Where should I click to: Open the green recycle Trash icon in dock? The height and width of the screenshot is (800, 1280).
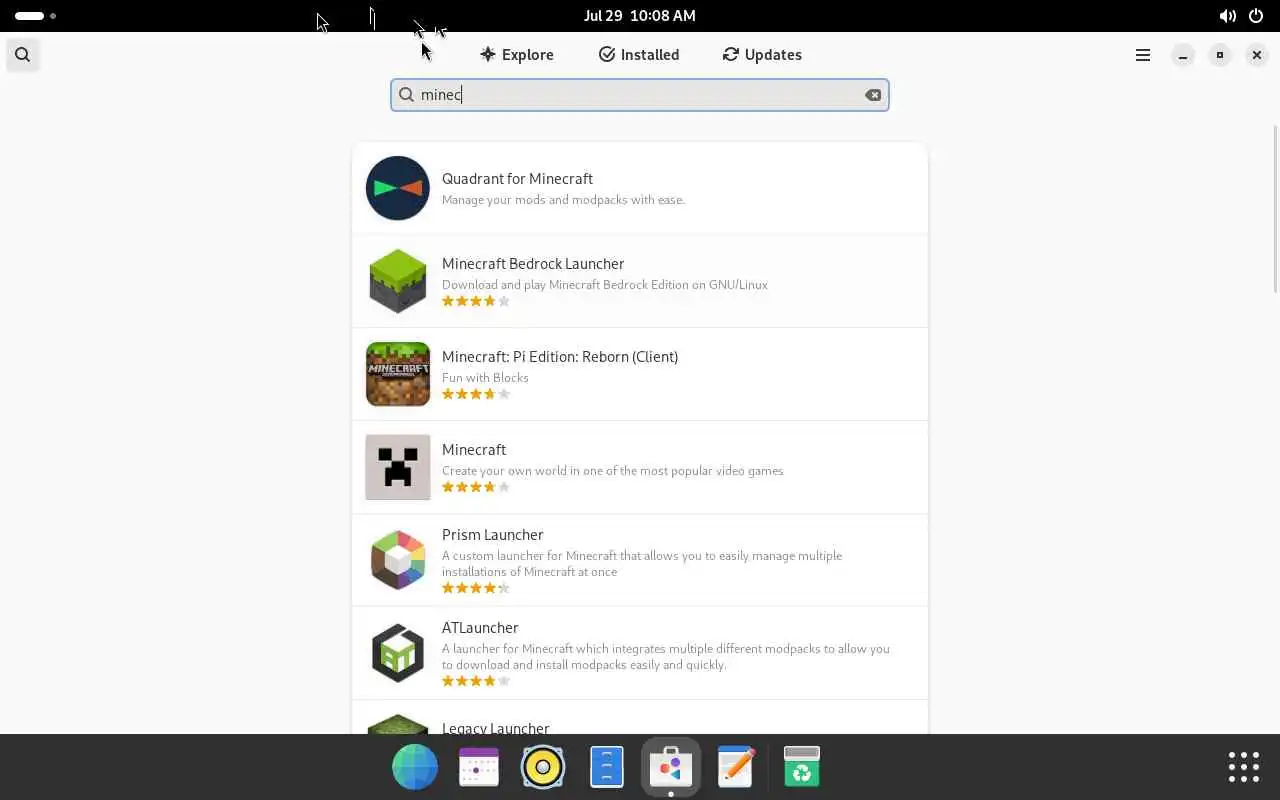801,767
